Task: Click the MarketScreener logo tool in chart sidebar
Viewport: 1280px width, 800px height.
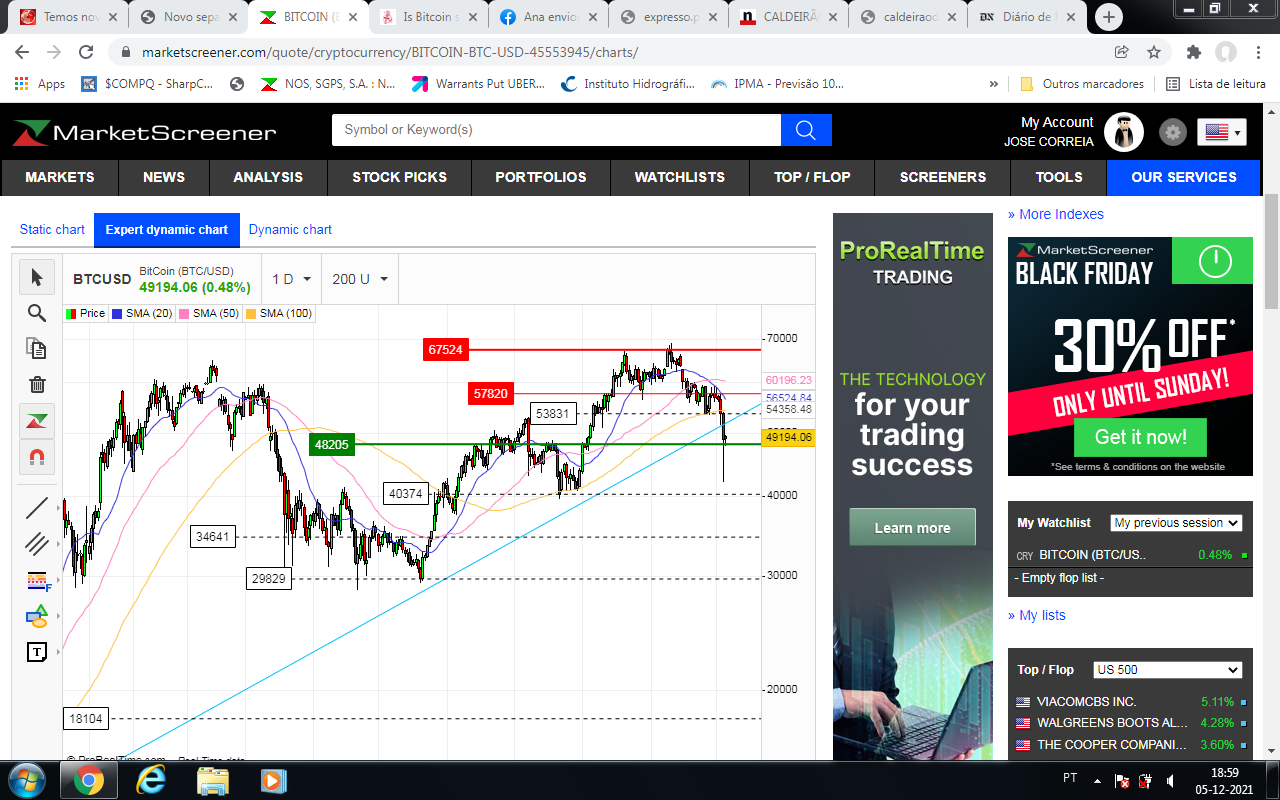Action: (37, 421)
